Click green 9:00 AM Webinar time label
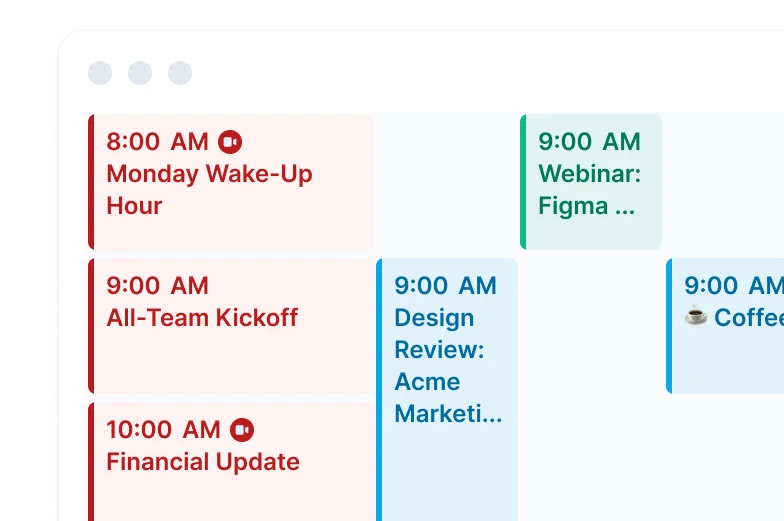The image size is (784, 521). pyautogui.click(x=590, y=142)
